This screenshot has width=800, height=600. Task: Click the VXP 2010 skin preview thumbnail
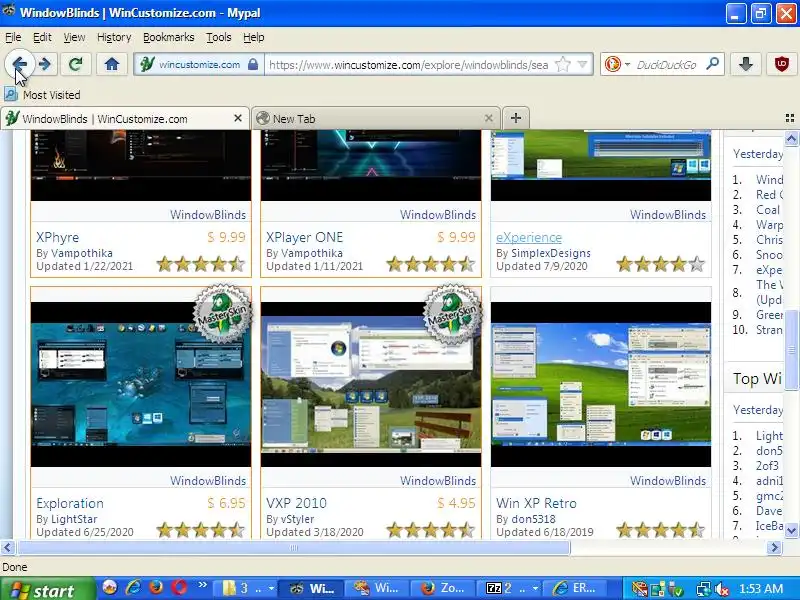click(x=371, y=384)
